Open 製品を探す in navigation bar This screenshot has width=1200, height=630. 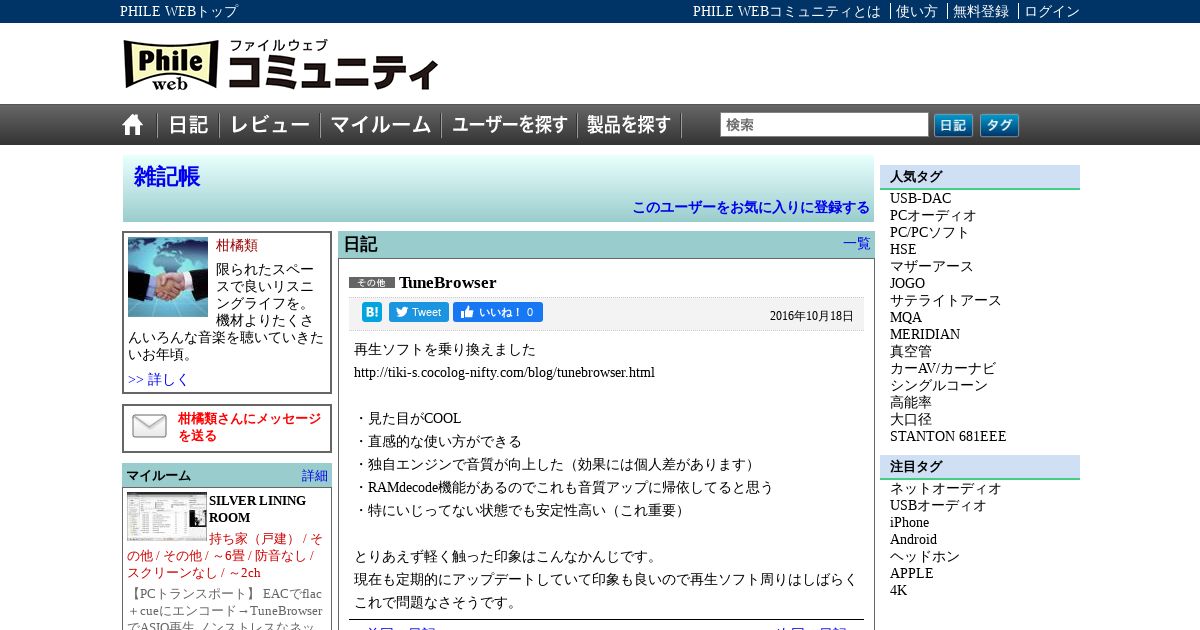click(629, 125)
